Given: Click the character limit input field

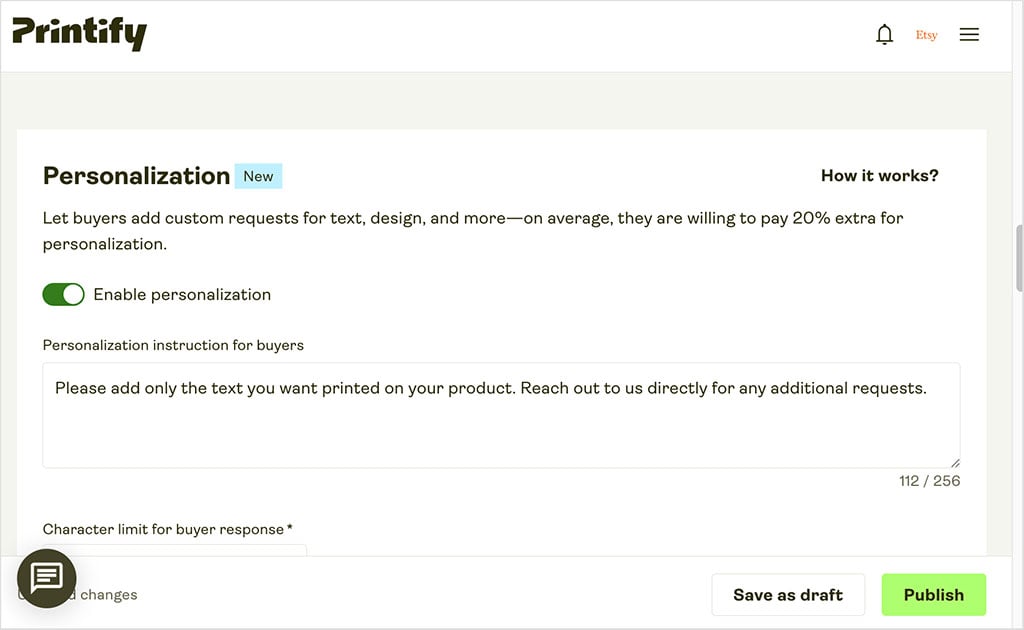Looking at the screenshot, I should click(x=200, y=550).
